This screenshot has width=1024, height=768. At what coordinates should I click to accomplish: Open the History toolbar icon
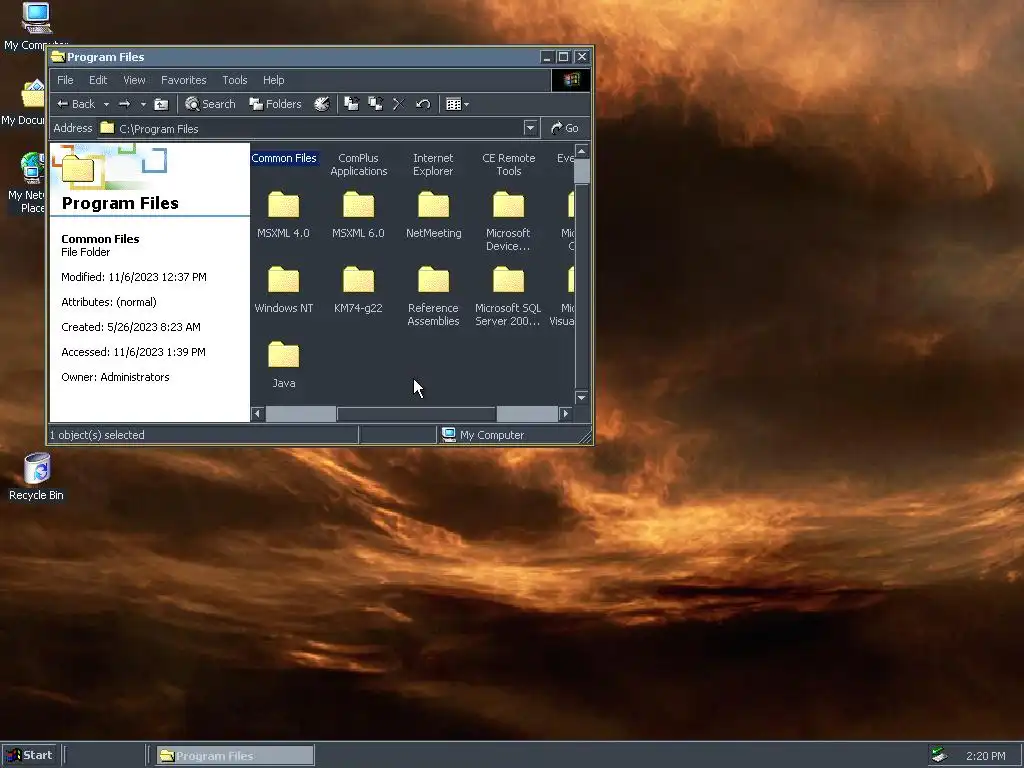pos(321,104)
